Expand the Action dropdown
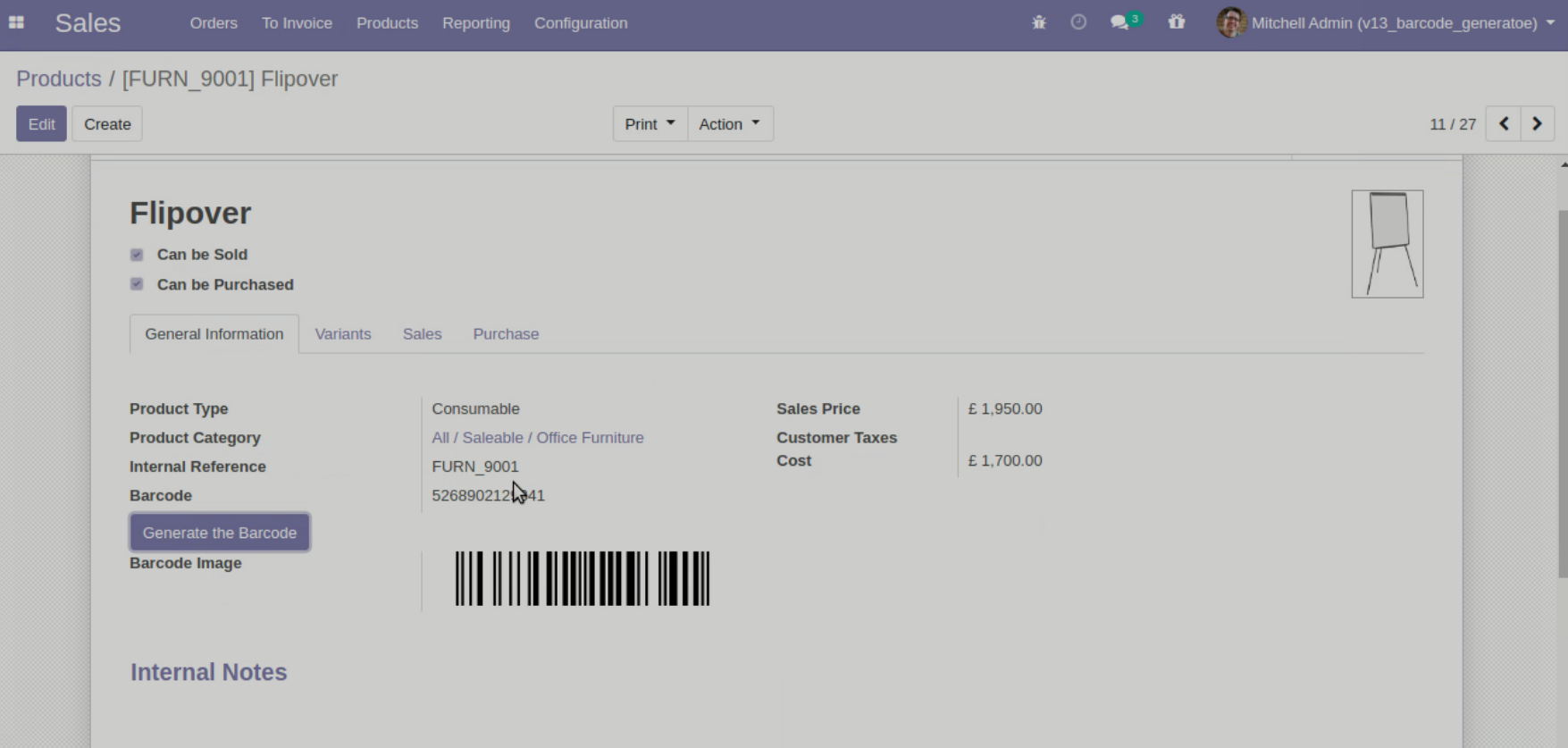This screenshot has width=1568, height=748. pyautogui.click(x=730, y=124)
